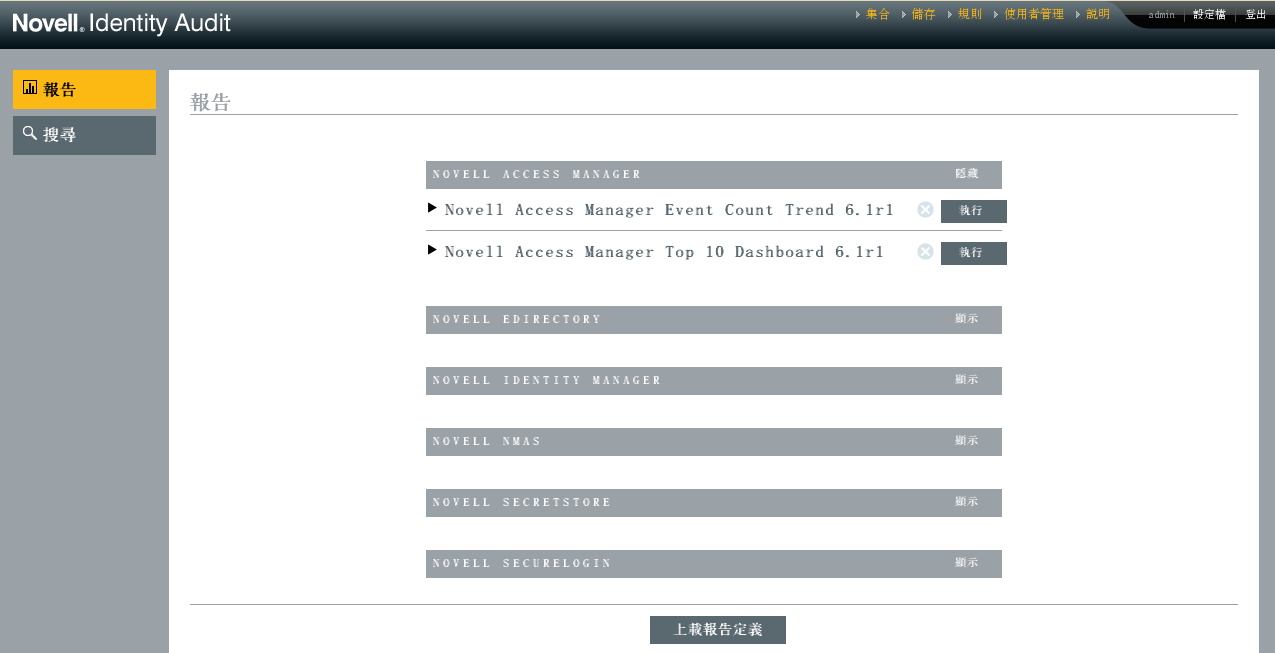Click the 登出 logout link

coord(1255,15)
